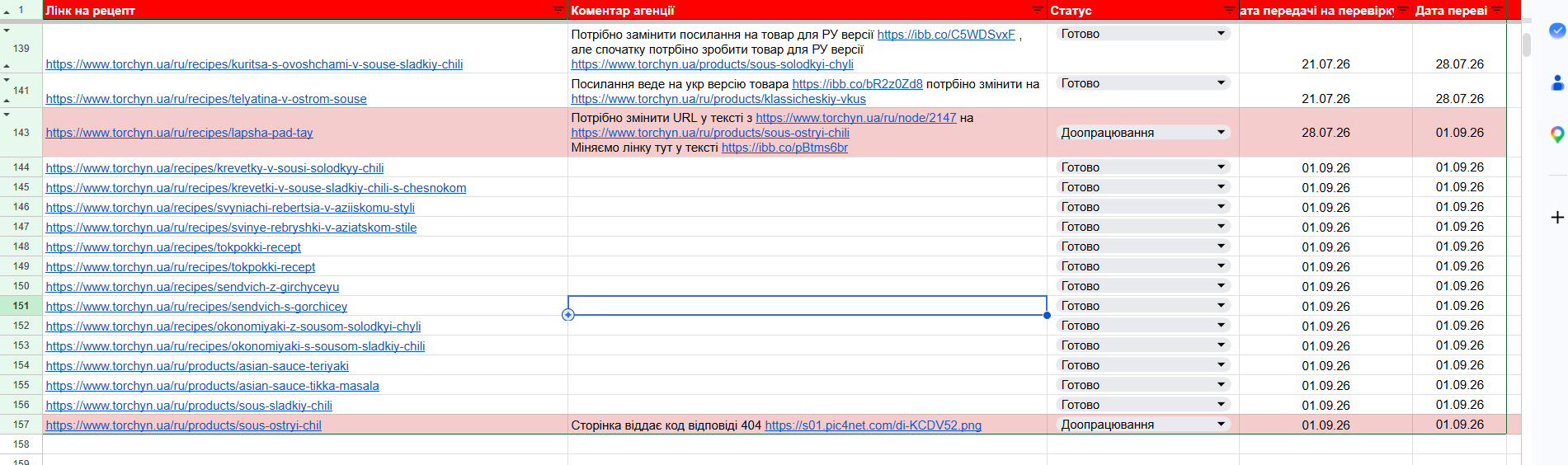Open the pic4net di-KCDV52.png link
The image size is (1568, 465).
(x=873, y=425)
